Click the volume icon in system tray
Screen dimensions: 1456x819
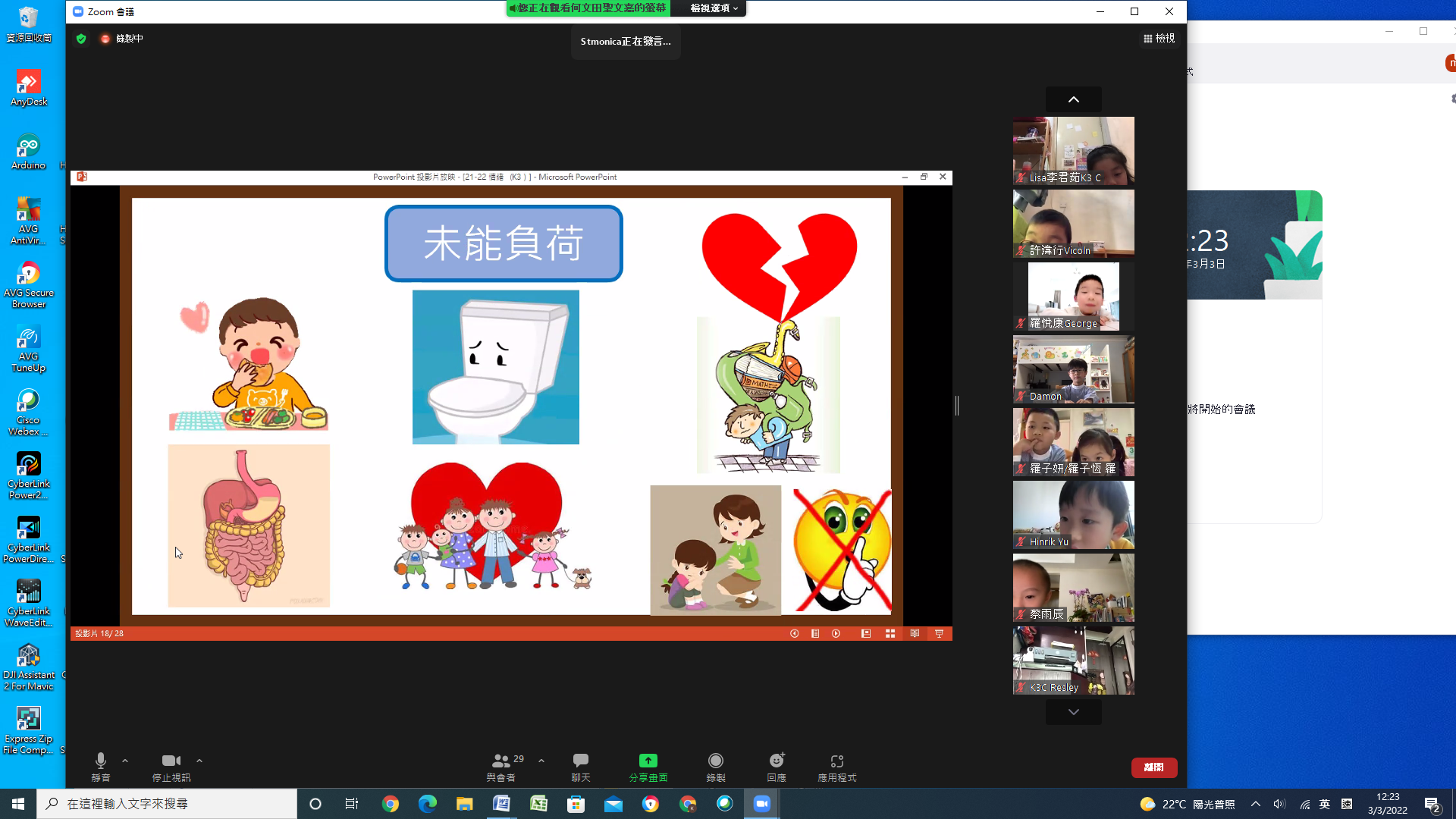tap(1279, 804)
